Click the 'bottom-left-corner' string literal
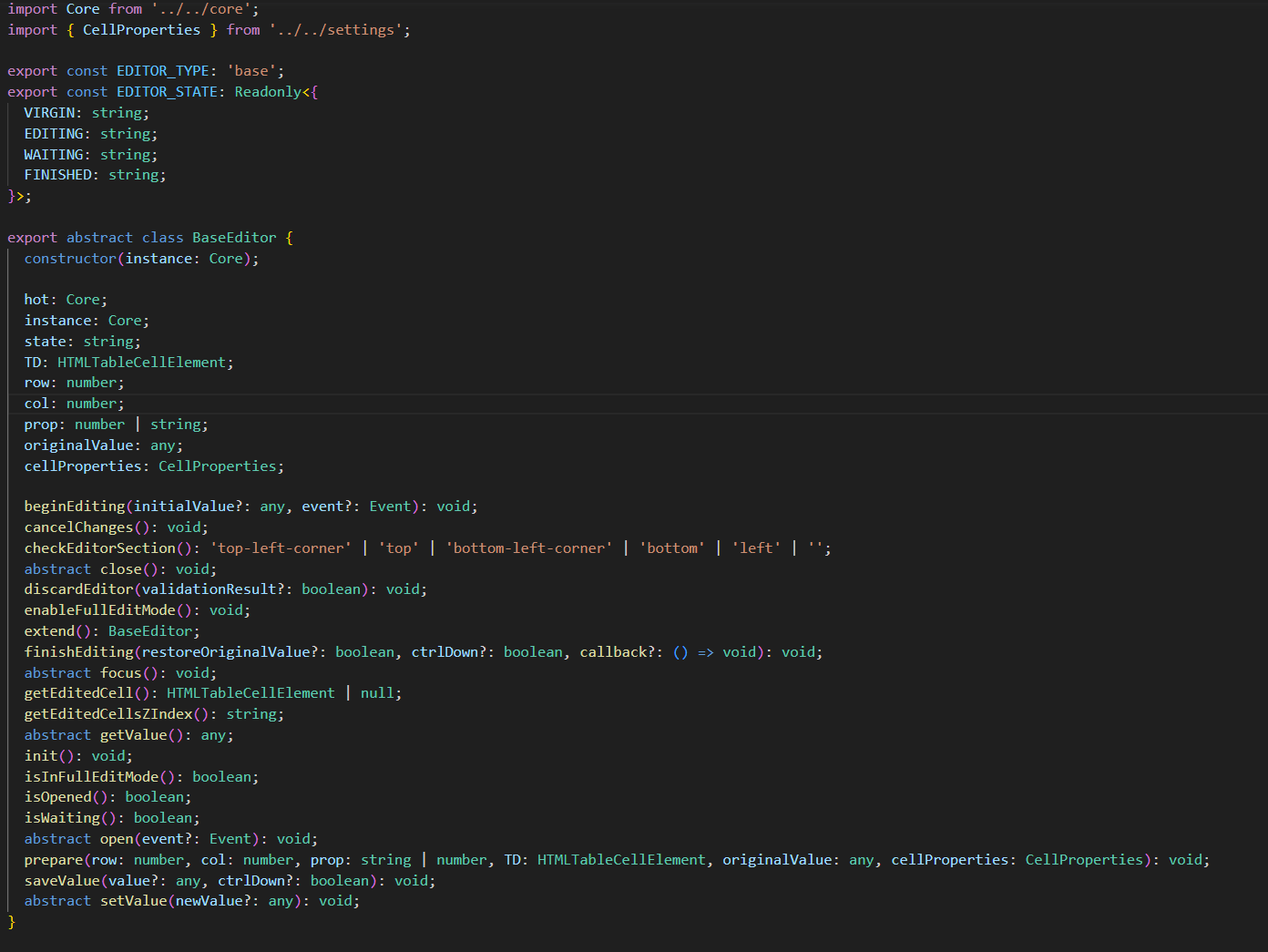This screenshot has height=952, width=1268. tap(528, 548)
